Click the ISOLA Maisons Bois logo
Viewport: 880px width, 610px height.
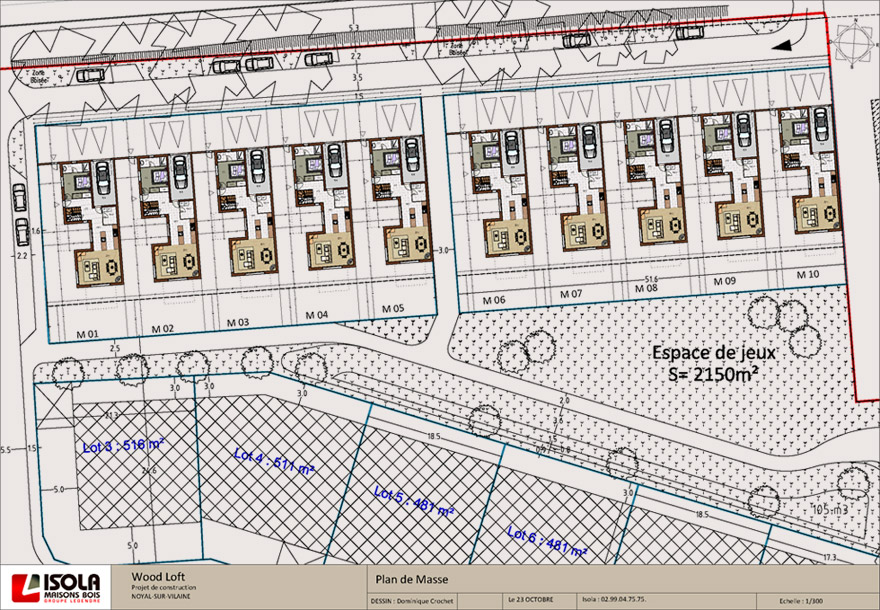coord(56,588)
